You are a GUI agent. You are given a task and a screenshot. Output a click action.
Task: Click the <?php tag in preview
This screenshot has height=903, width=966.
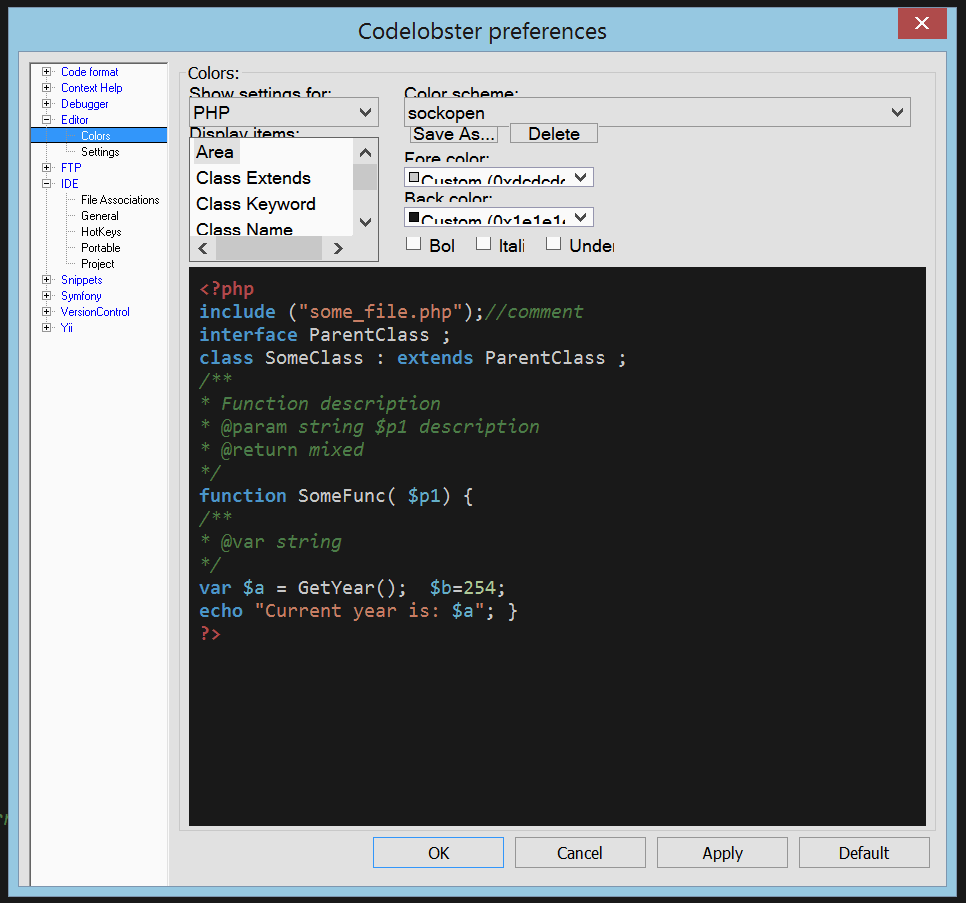point(227,288)
